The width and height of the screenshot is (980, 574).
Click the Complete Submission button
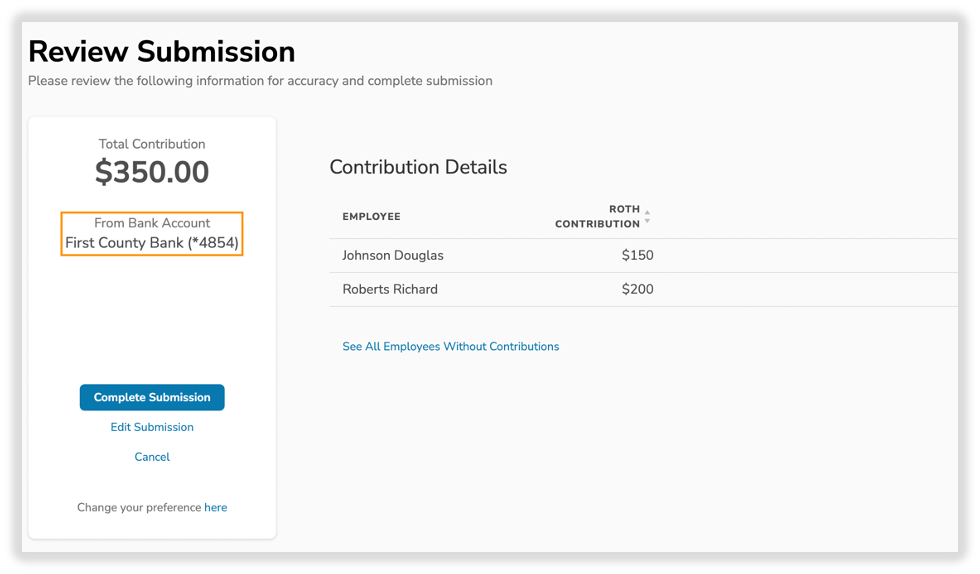(x=152, y=397)
